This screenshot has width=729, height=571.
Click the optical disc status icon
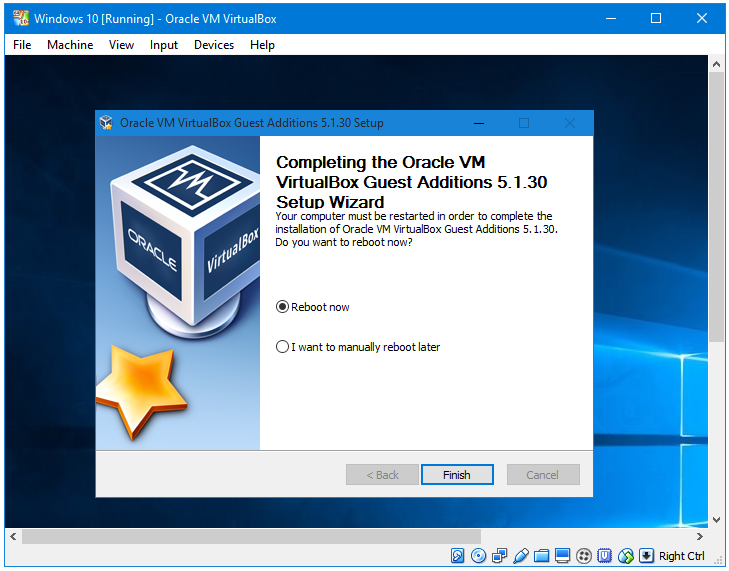(478, 556)
